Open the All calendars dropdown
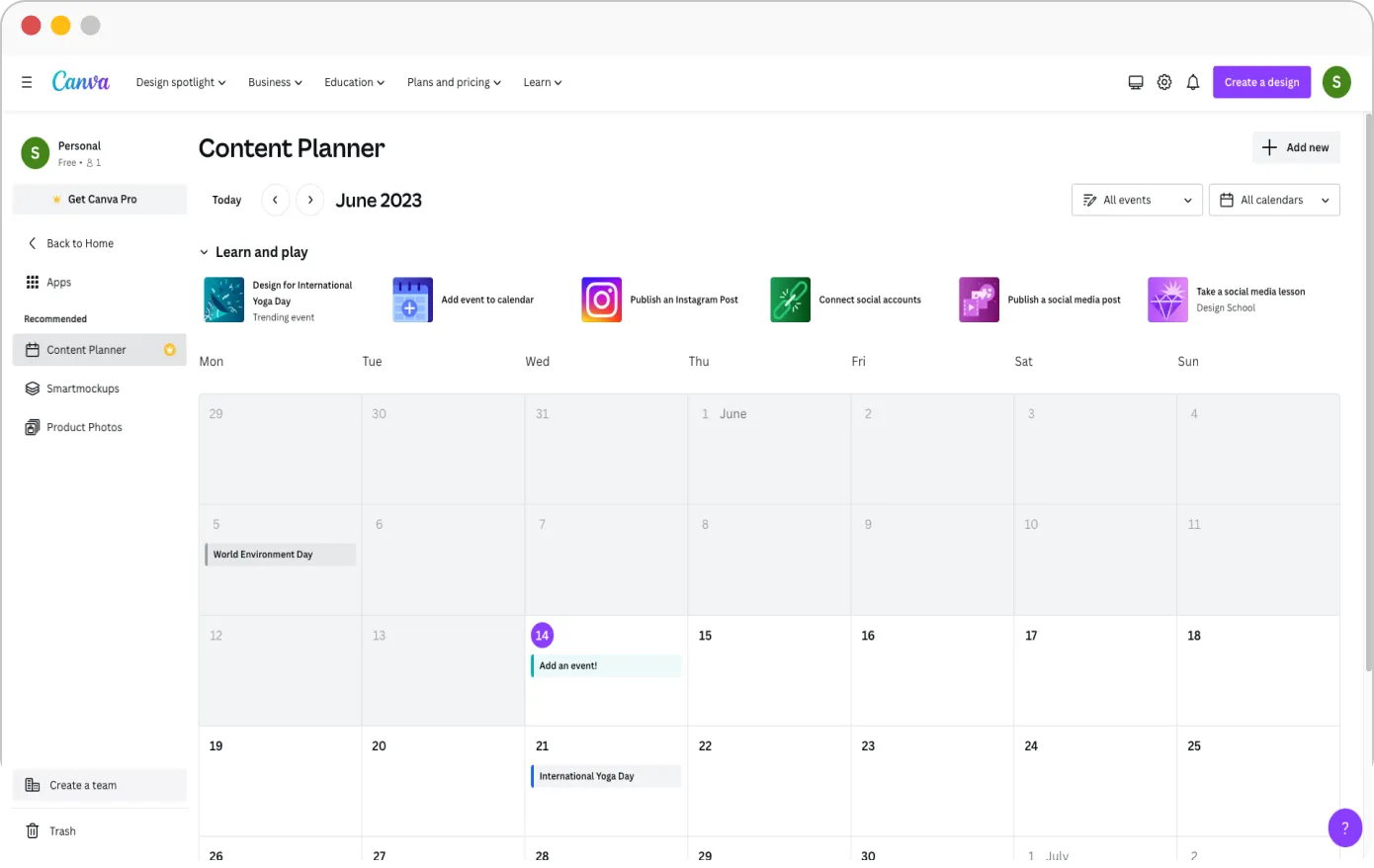The width and height of the screenshot is (1374, 868). (1273, 199)
